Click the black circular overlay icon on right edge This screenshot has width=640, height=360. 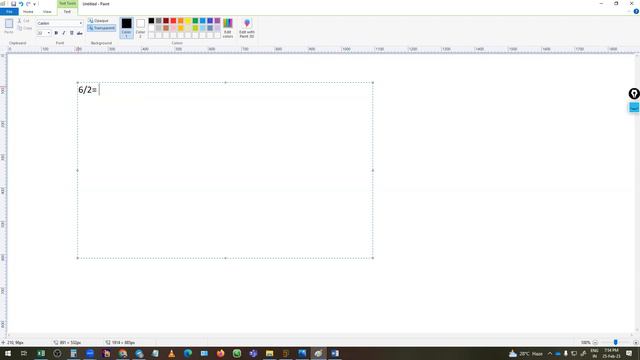[x=634, y=94]
